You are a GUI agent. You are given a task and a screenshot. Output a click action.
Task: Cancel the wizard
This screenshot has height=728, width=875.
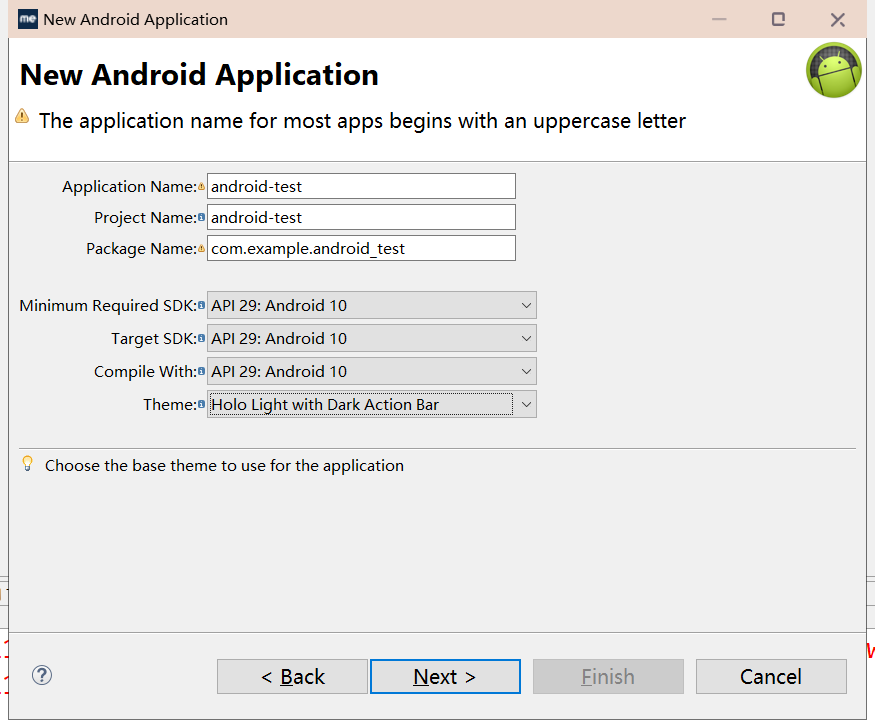click(771, 676)
